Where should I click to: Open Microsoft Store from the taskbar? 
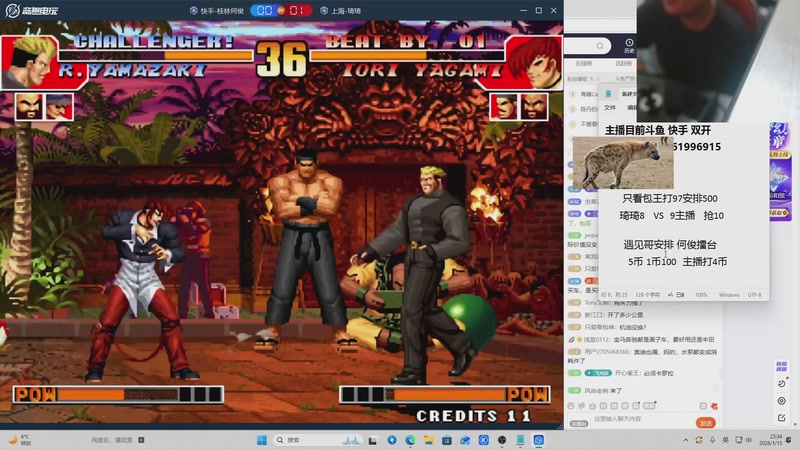[x=447, y=440]
